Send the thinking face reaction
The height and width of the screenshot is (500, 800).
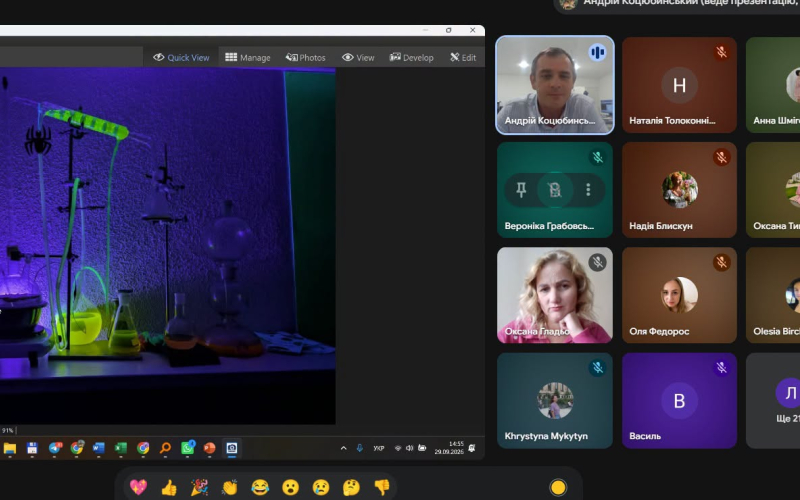[352, 487]
